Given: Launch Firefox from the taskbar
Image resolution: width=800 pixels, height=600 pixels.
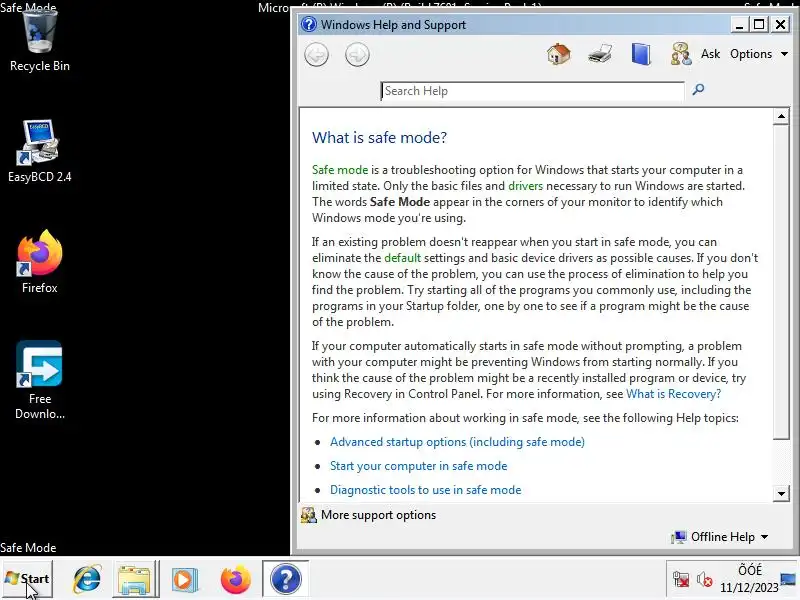Looking at the screenshot, I should (236, 579).
